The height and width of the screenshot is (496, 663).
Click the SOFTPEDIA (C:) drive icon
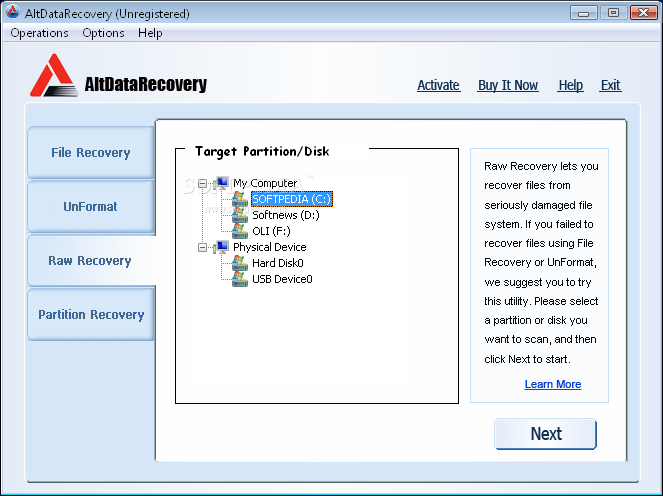[x=240, y=199]
